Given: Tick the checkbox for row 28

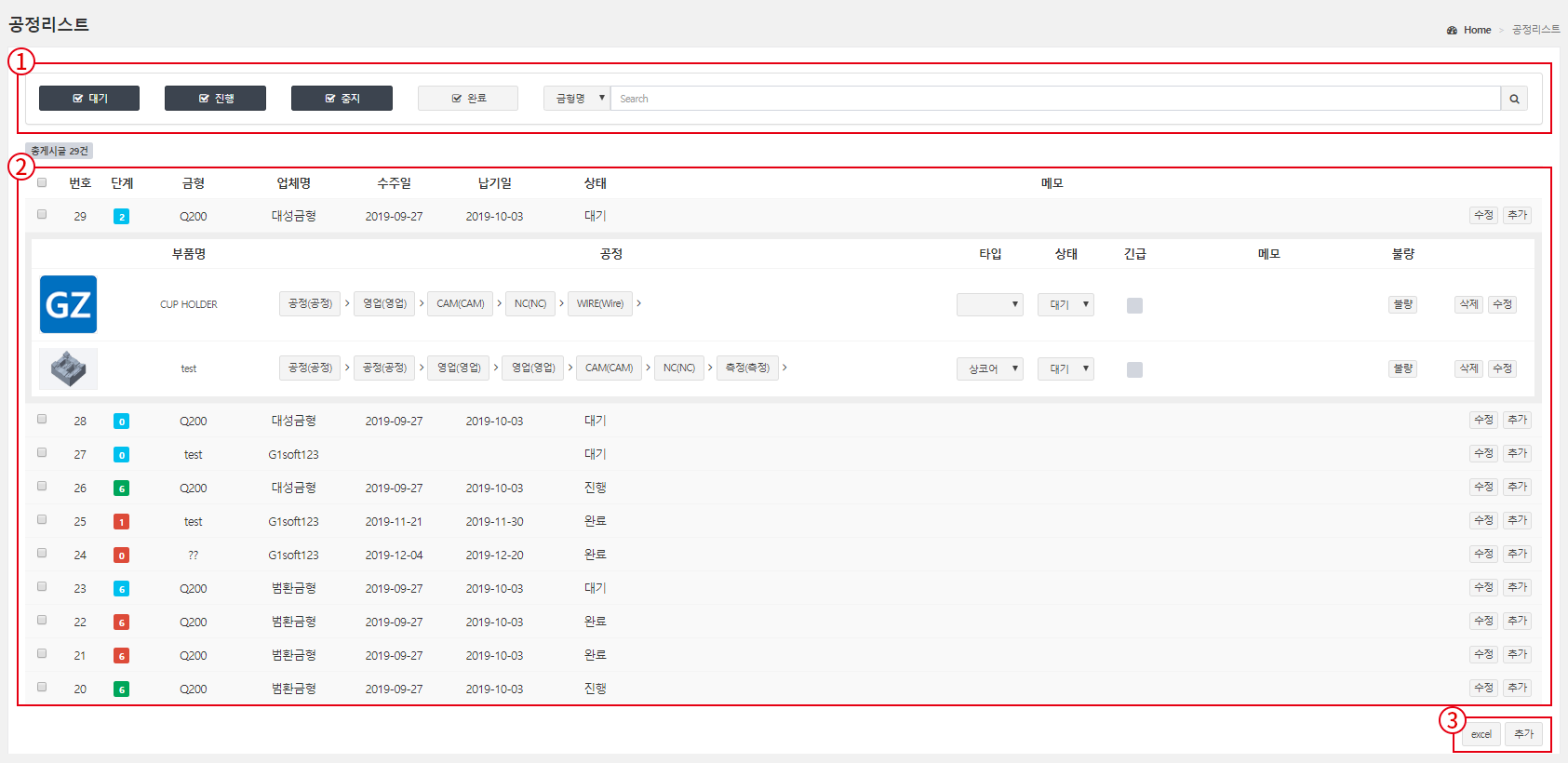Looking at the screenshot, I should (x=42, y=420).
